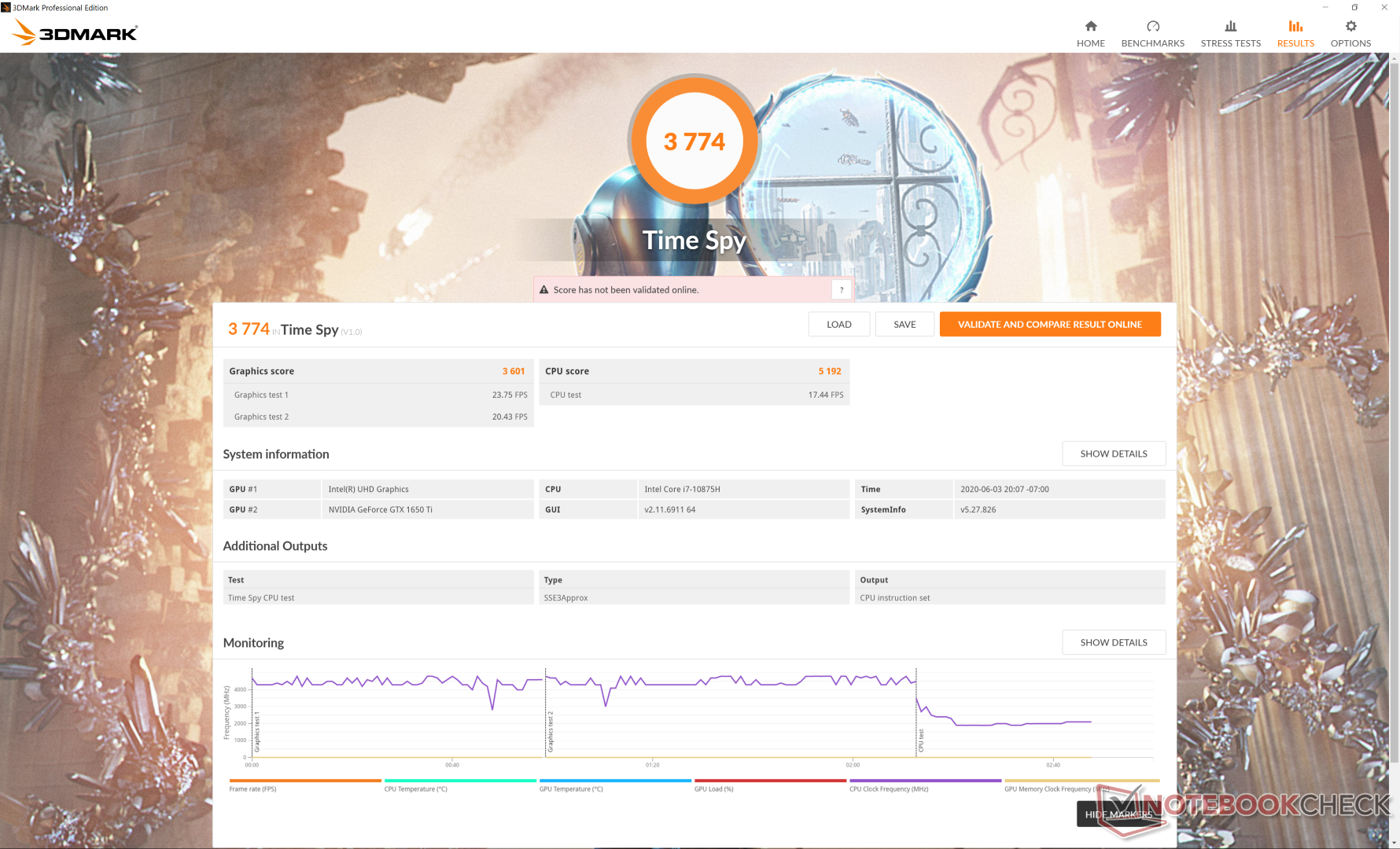1400x849 pixels.
Task: Click the 3DMark title bar app icon
Action: pyautogui.click(x=6, y=7)
